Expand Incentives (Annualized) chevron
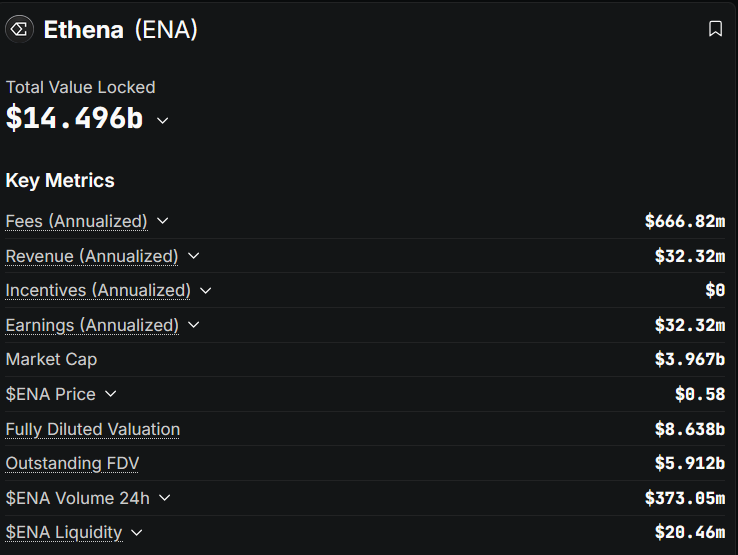Viewport: 738px width, 555px height. (206, 291)
